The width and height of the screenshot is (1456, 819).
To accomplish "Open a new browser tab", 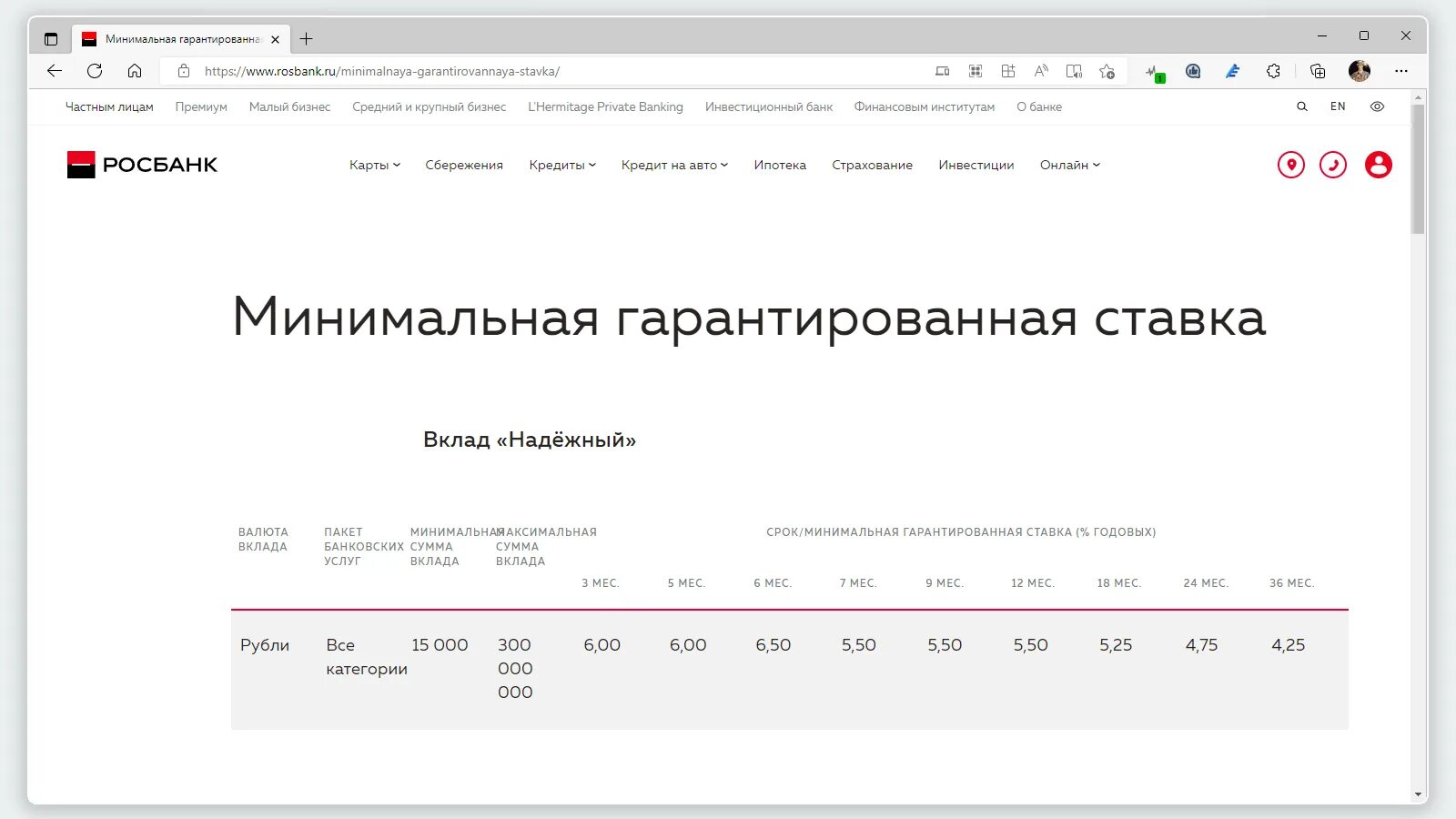I will click(307, 39).
